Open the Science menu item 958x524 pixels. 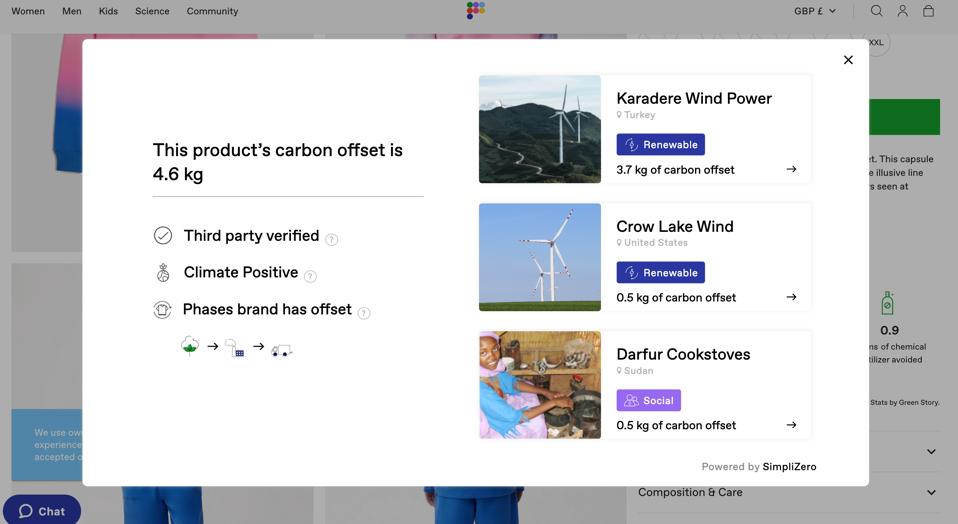[x=152, y=11]
